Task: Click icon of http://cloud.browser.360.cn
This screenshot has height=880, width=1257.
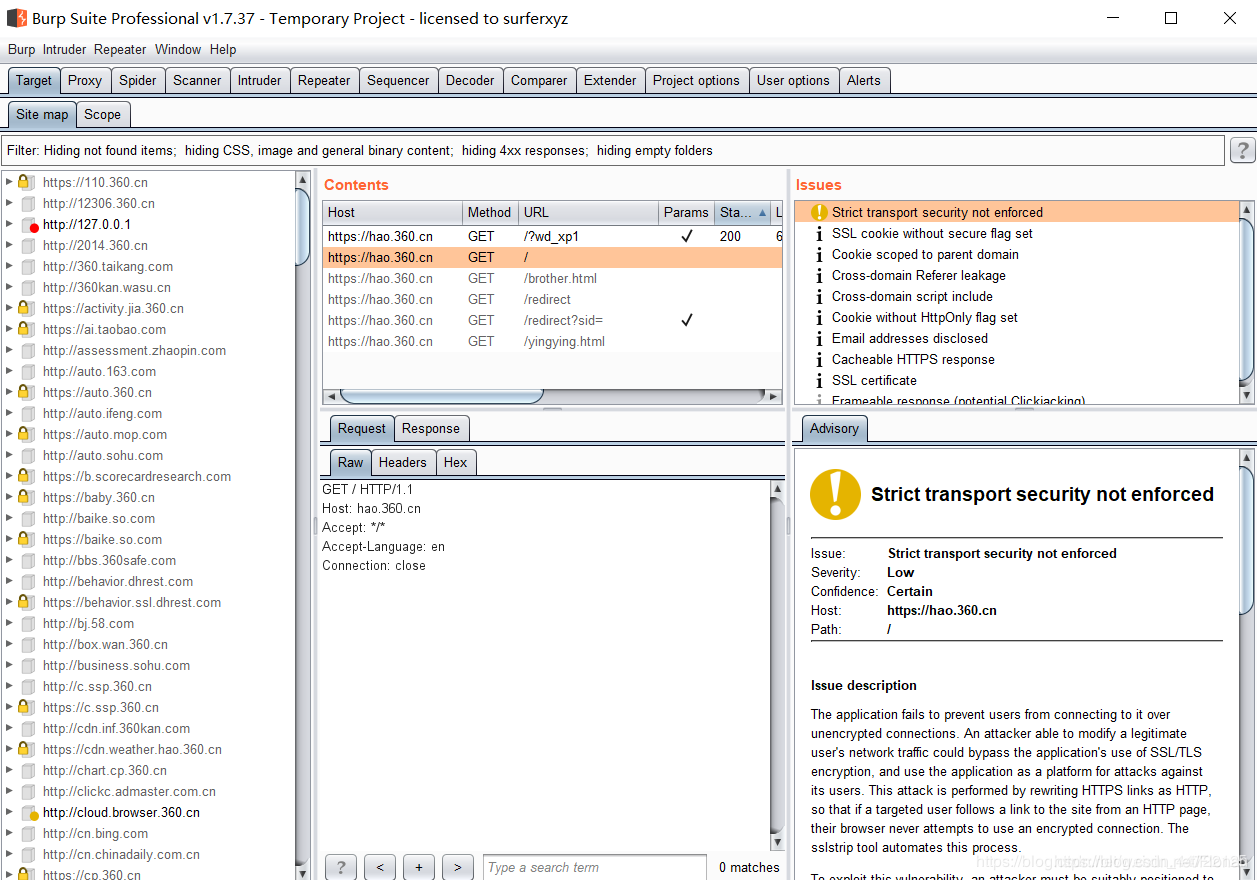Action: (30, 813)
